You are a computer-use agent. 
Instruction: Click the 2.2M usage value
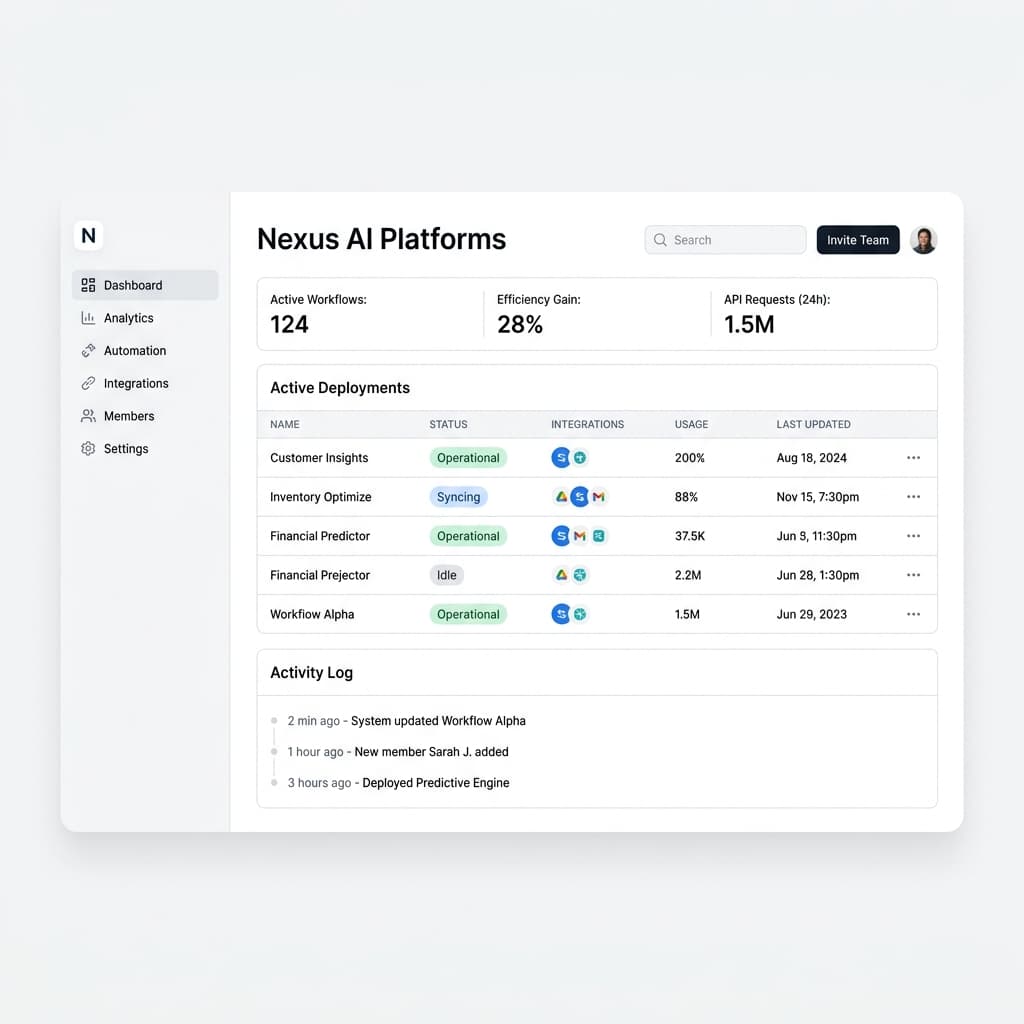pos(688,575)
